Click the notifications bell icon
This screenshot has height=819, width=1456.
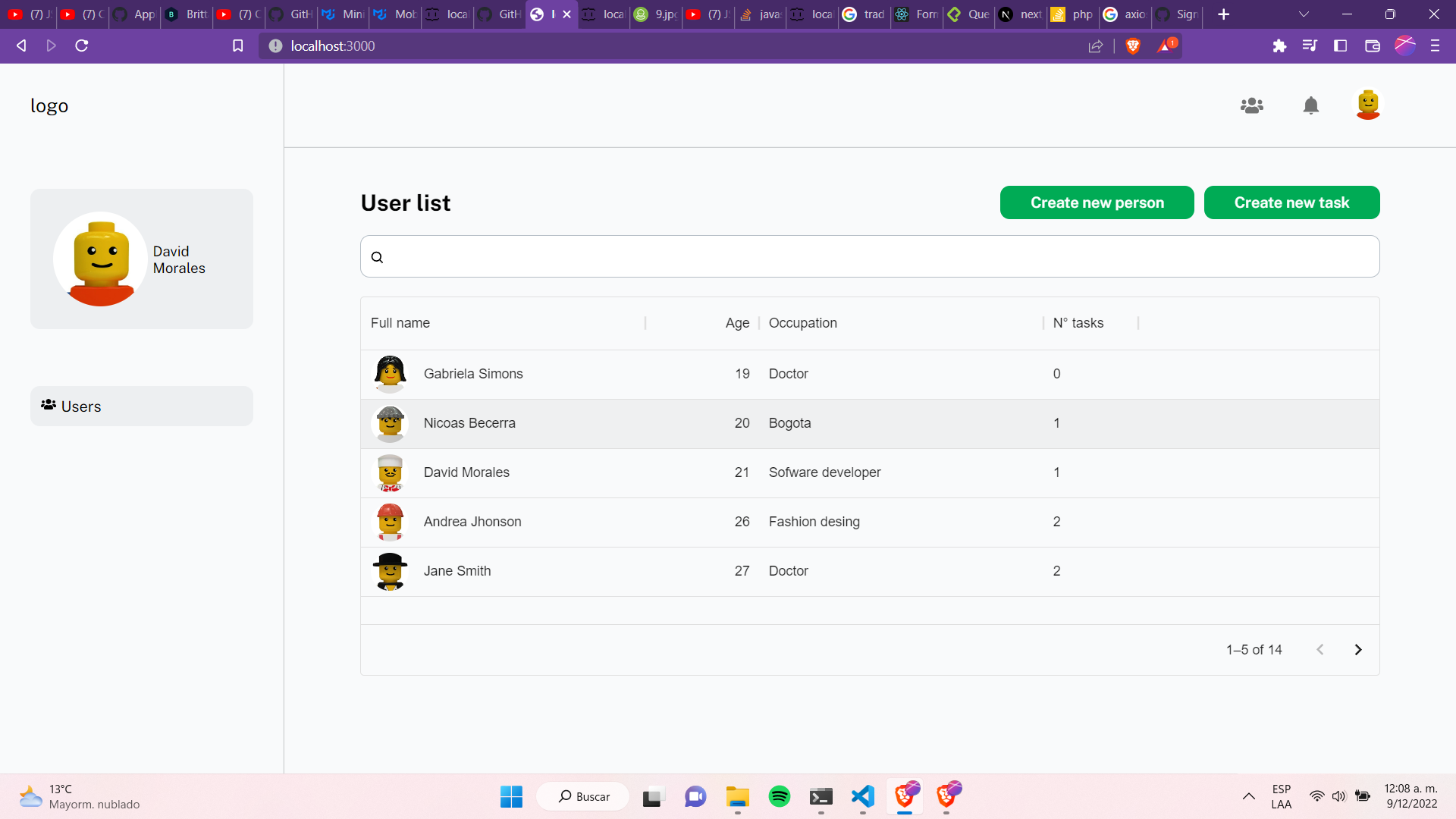[1310, 105]
